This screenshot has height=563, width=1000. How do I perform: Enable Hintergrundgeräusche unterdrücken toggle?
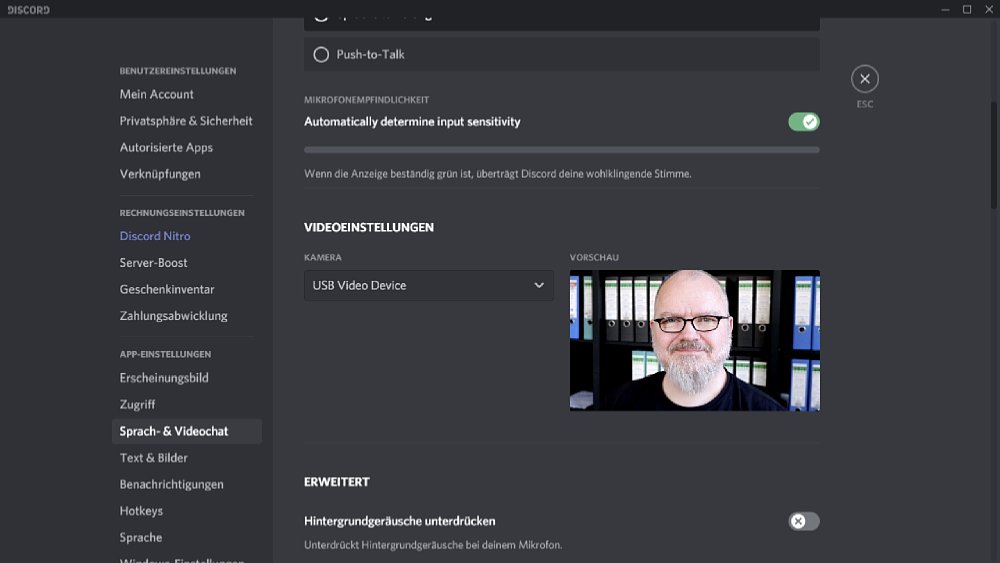tap(803, 521)
